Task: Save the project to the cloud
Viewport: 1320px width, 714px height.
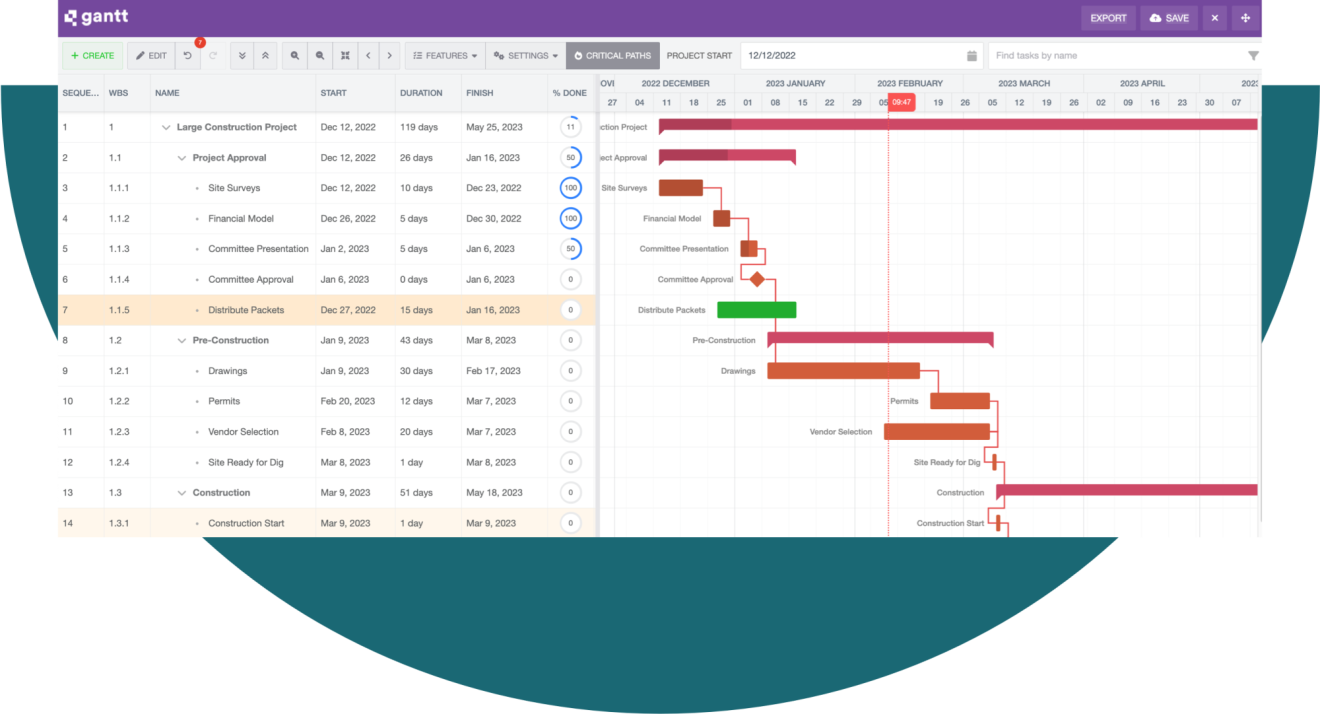Action: 1168,17
